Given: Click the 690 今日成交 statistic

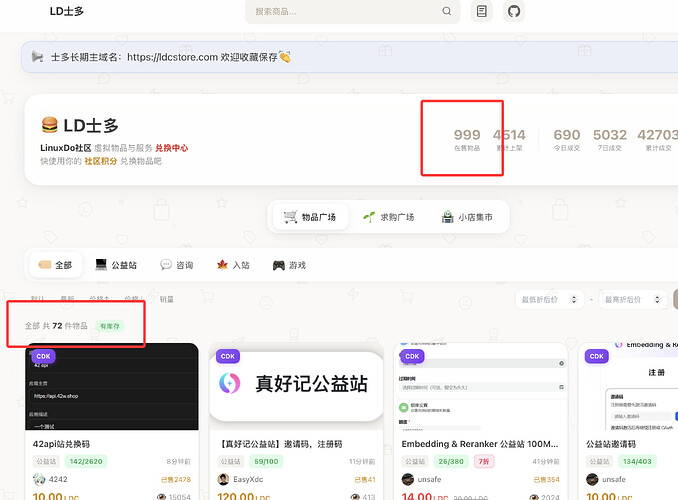Looking at the screenshot, I should point(567,139).
